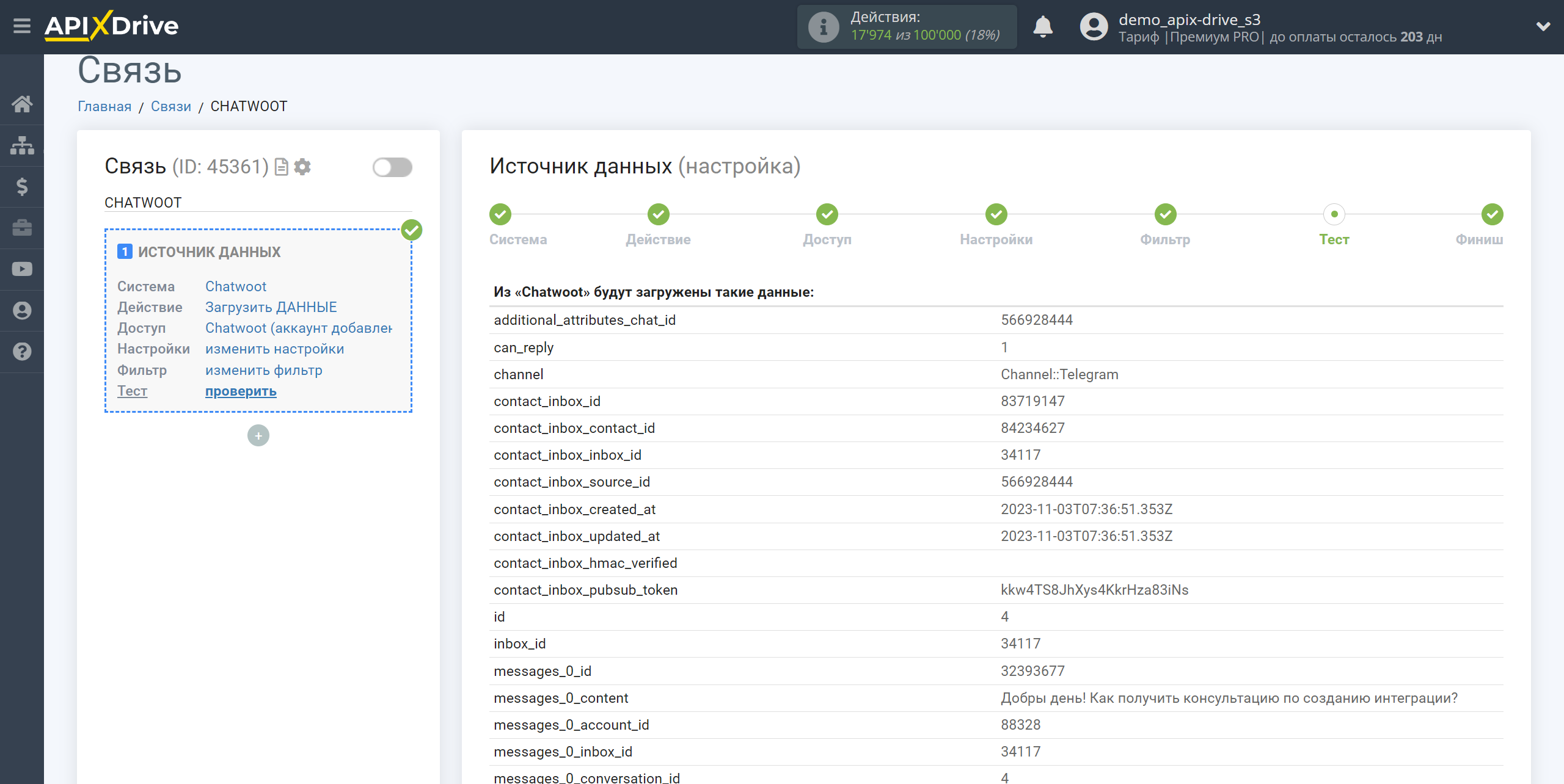
Task: Click the messages_0_id value 32393677
Action: pos(1032,671)
